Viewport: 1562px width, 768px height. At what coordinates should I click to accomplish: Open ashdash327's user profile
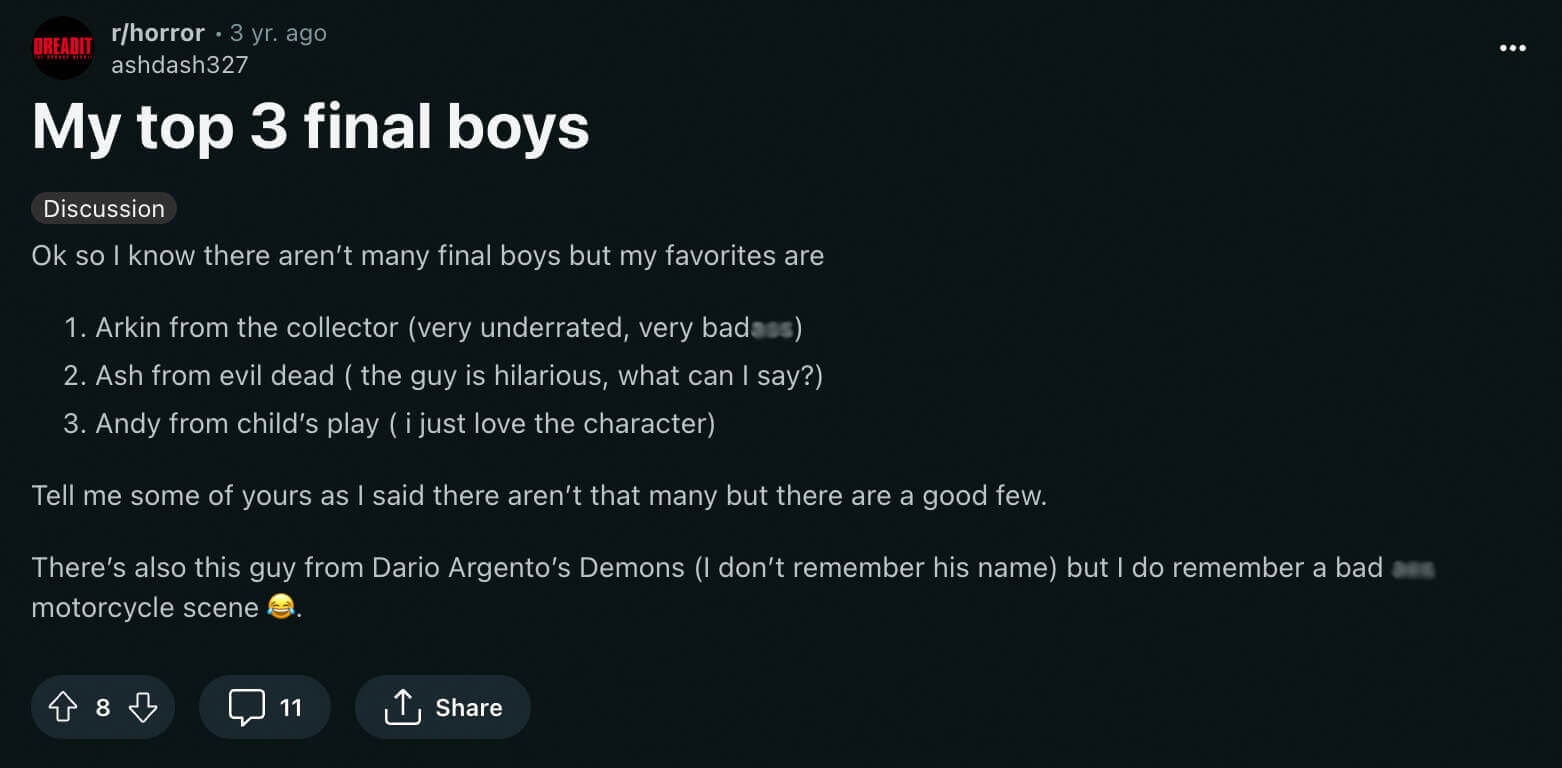point(180,65)
